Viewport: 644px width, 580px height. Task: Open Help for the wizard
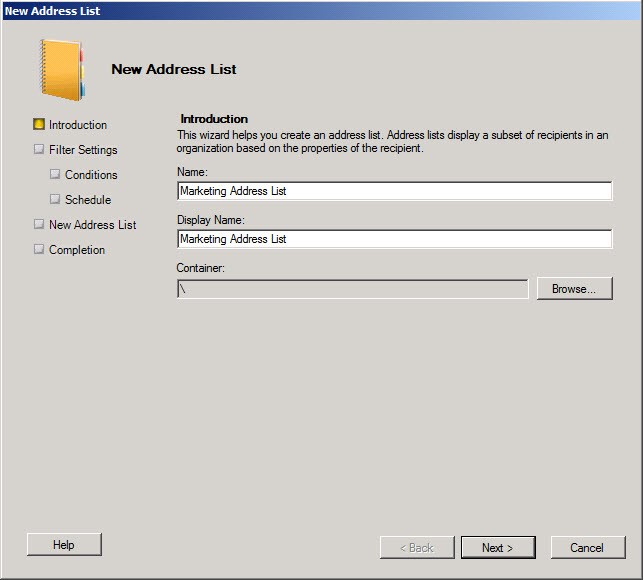[x=64, y=544]
